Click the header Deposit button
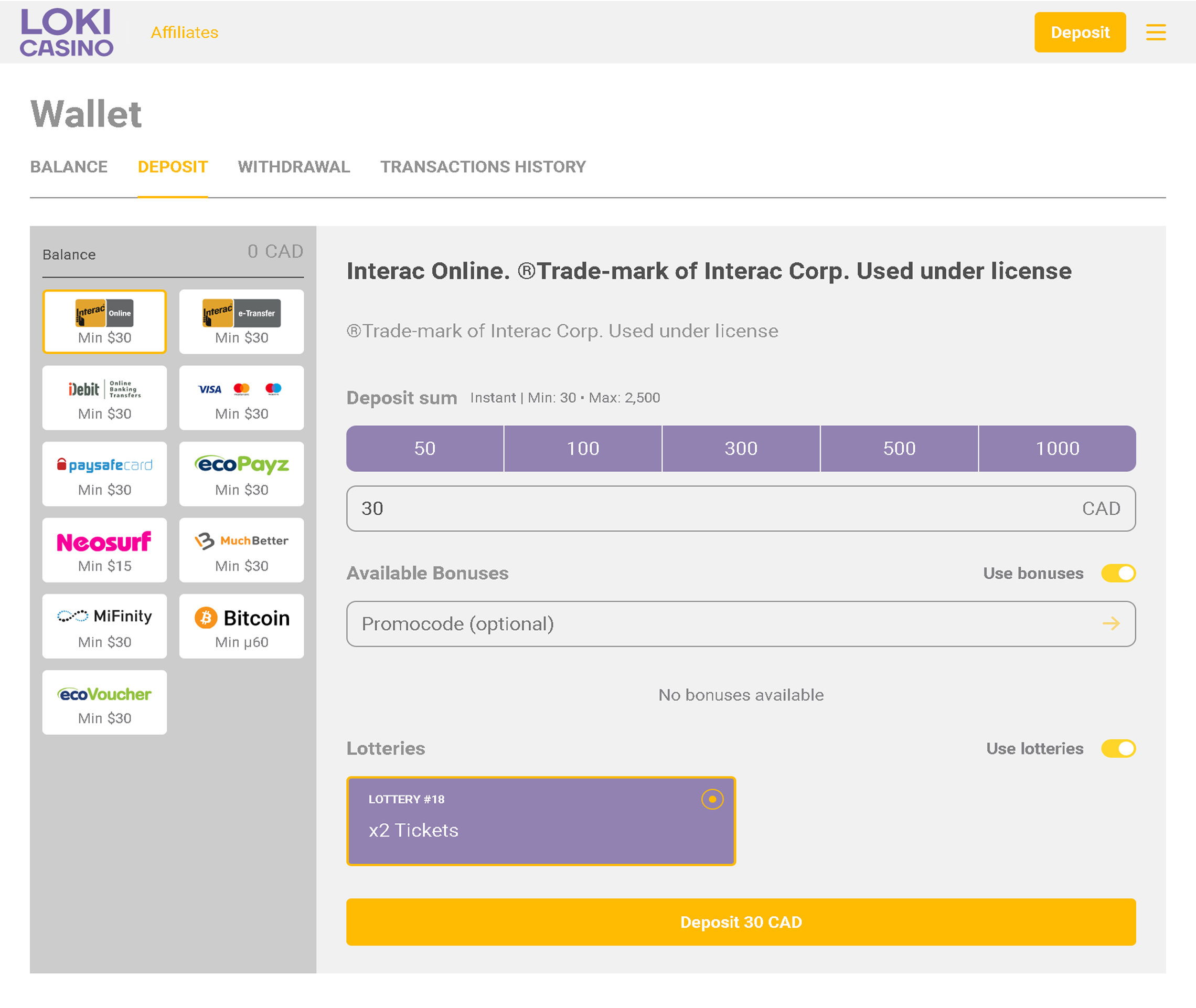The image size is (1196, 1008). point(1080,32)
